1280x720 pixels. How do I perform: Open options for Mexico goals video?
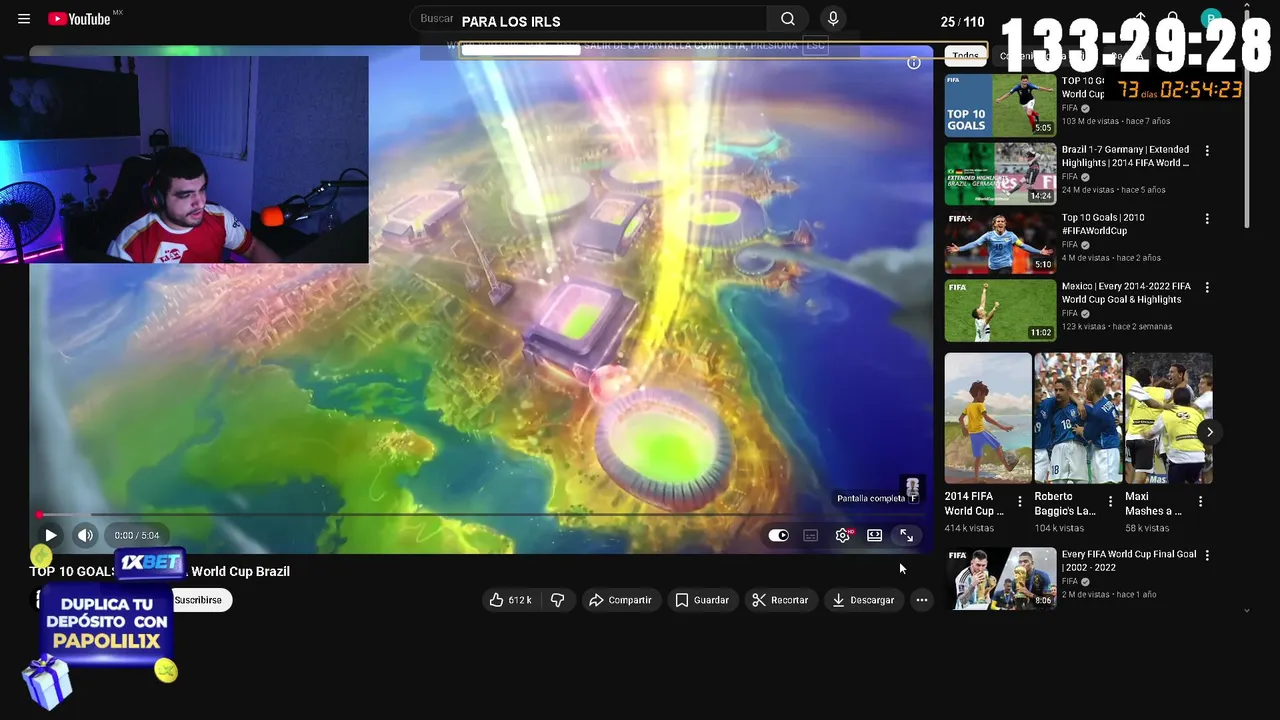[x=1207, y=287]
